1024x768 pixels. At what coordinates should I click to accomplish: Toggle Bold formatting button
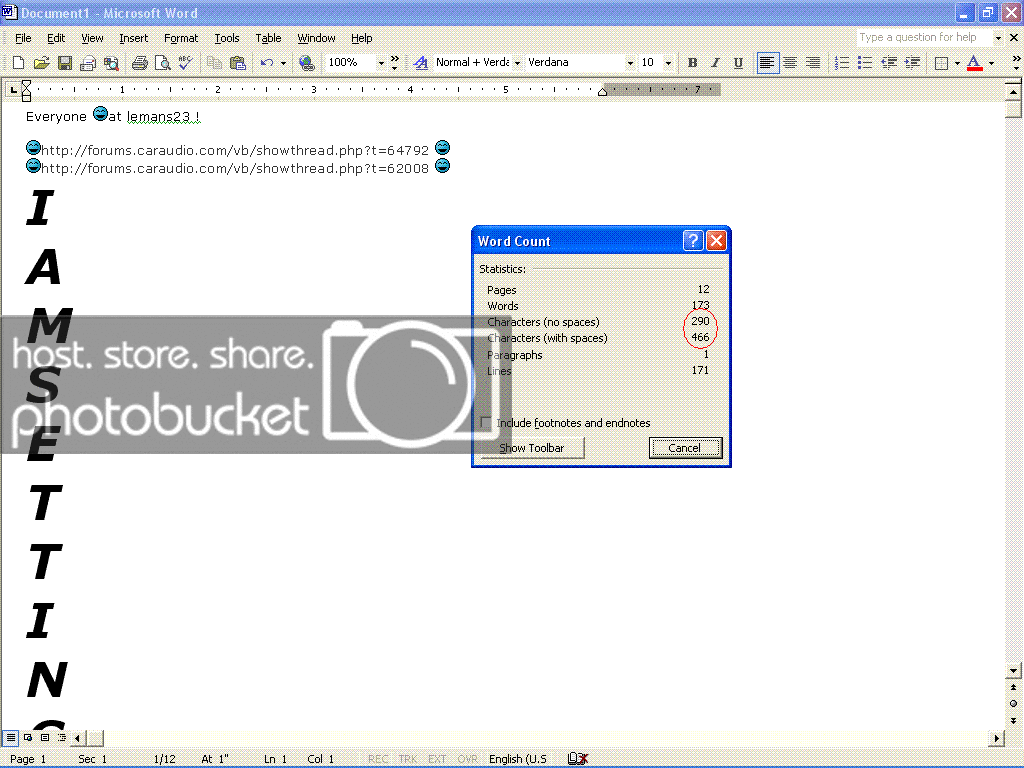[x=692, y=63]
